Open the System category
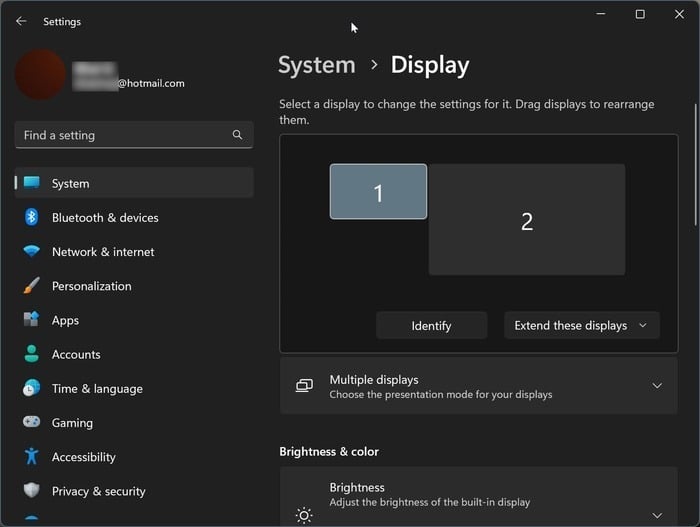 (x=134, y=183)
